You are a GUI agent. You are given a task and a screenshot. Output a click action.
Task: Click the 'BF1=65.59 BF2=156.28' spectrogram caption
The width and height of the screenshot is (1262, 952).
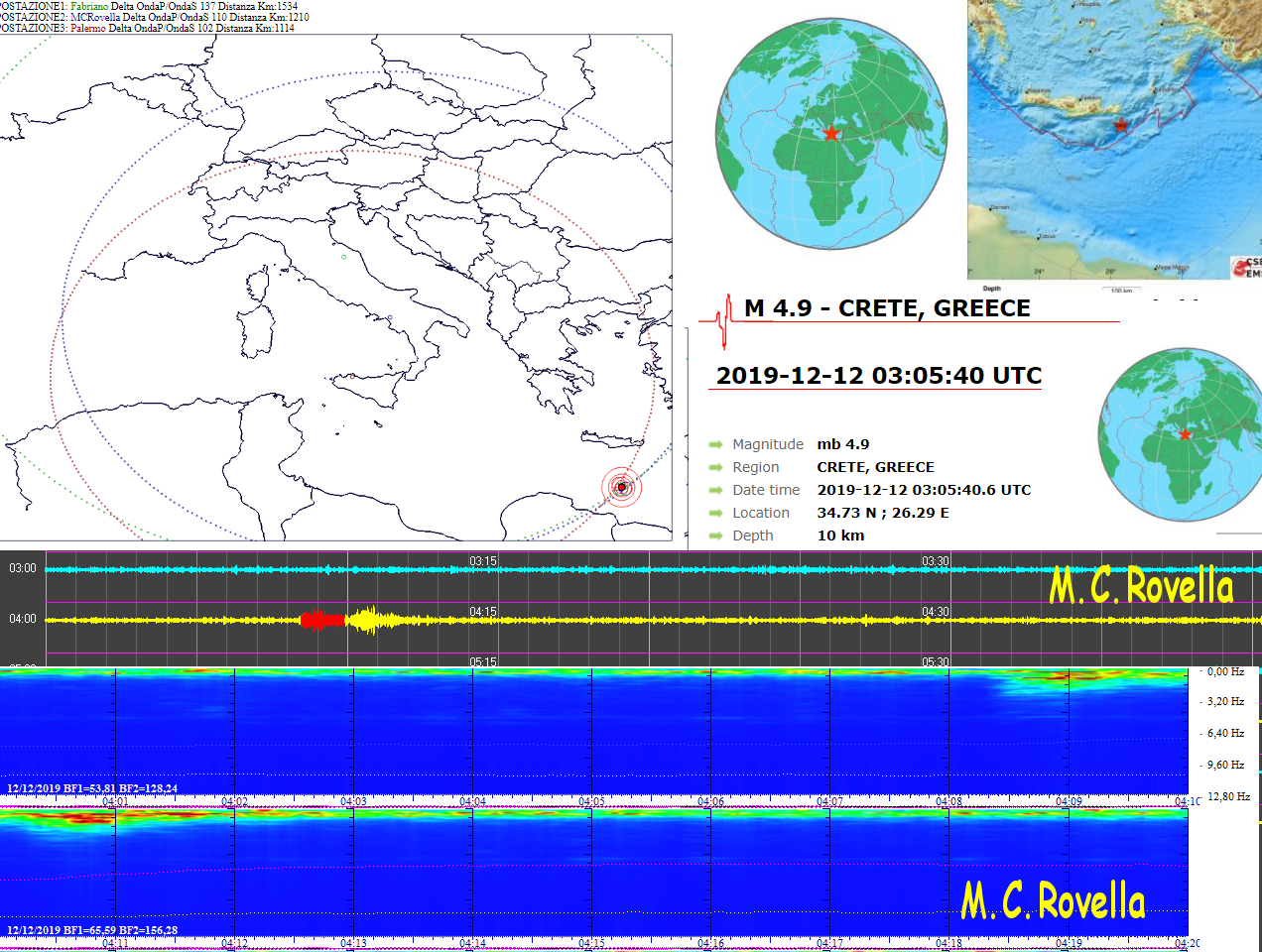[x=92, y=930]
